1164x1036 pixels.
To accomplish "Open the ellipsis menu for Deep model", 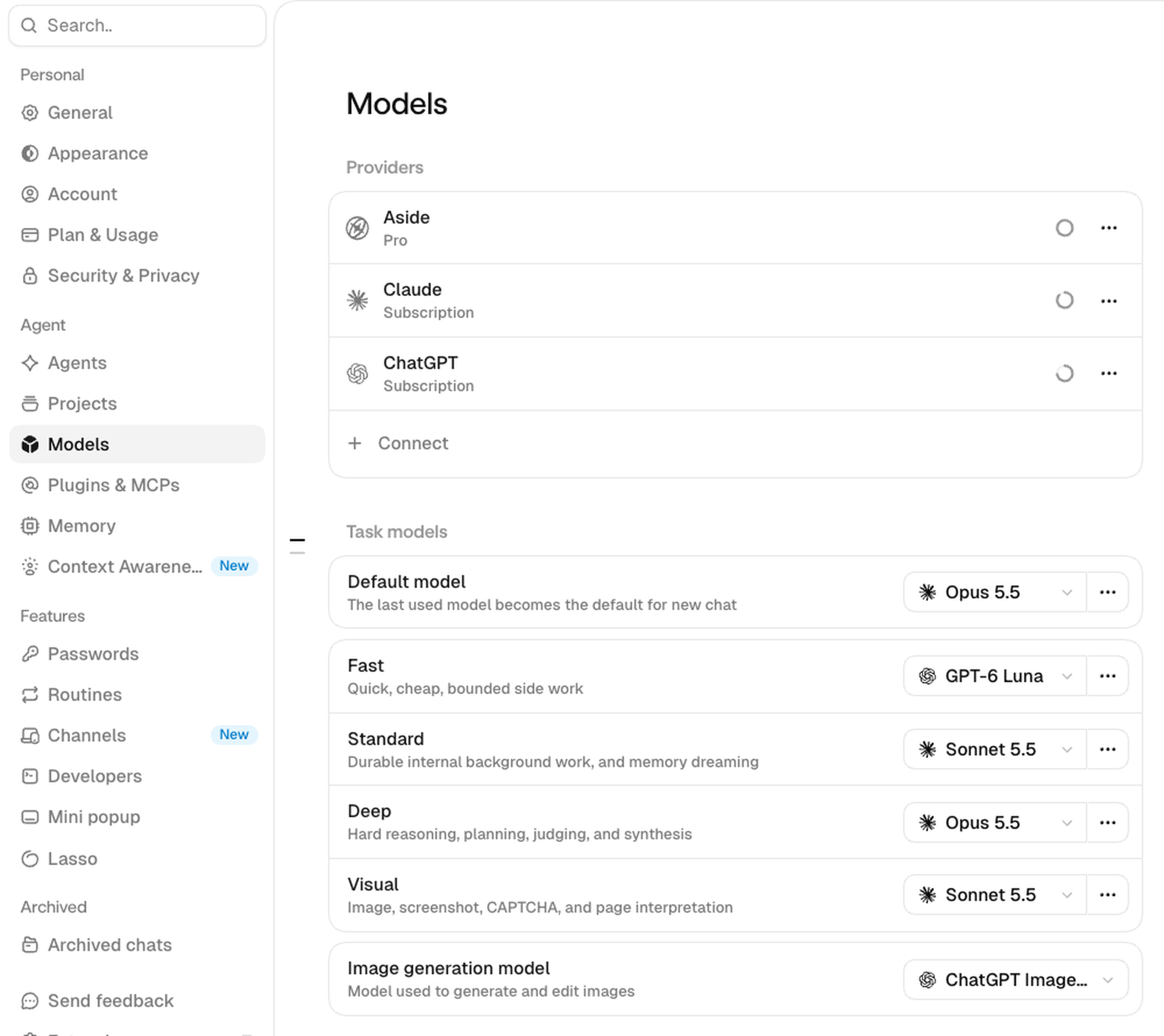I will [x=1108, y=822].
